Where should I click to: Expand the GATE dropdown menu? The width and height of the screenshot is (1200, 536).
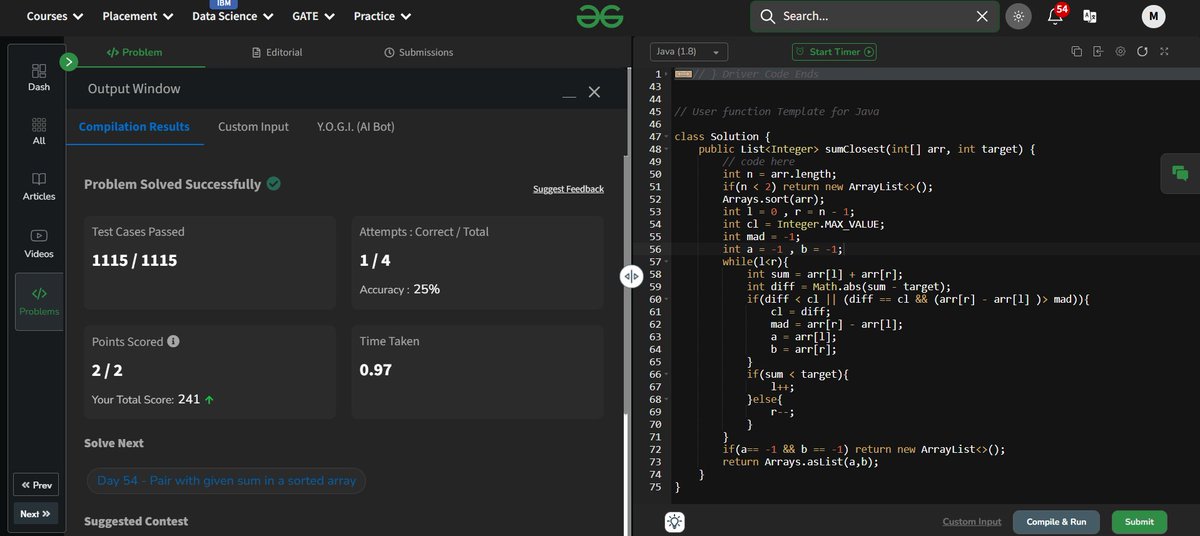tap(313, 16)
